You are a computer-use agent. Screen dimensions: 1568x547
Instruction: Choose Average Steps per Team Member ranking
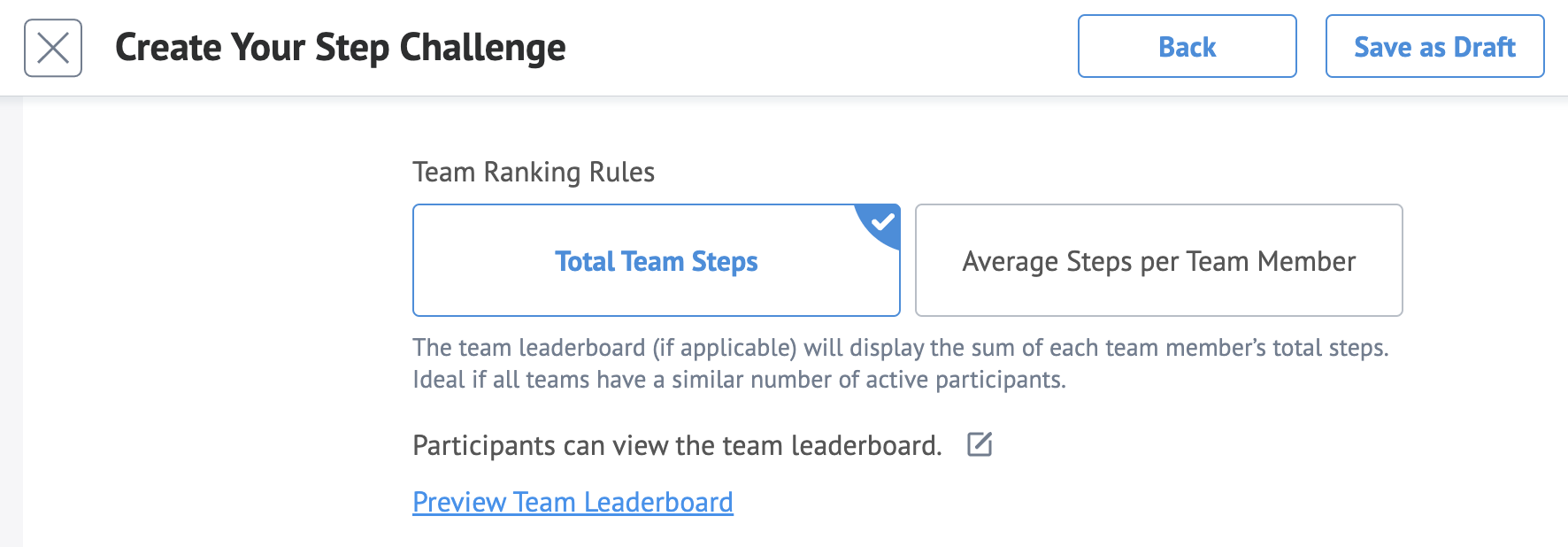tap(1158, 260)
